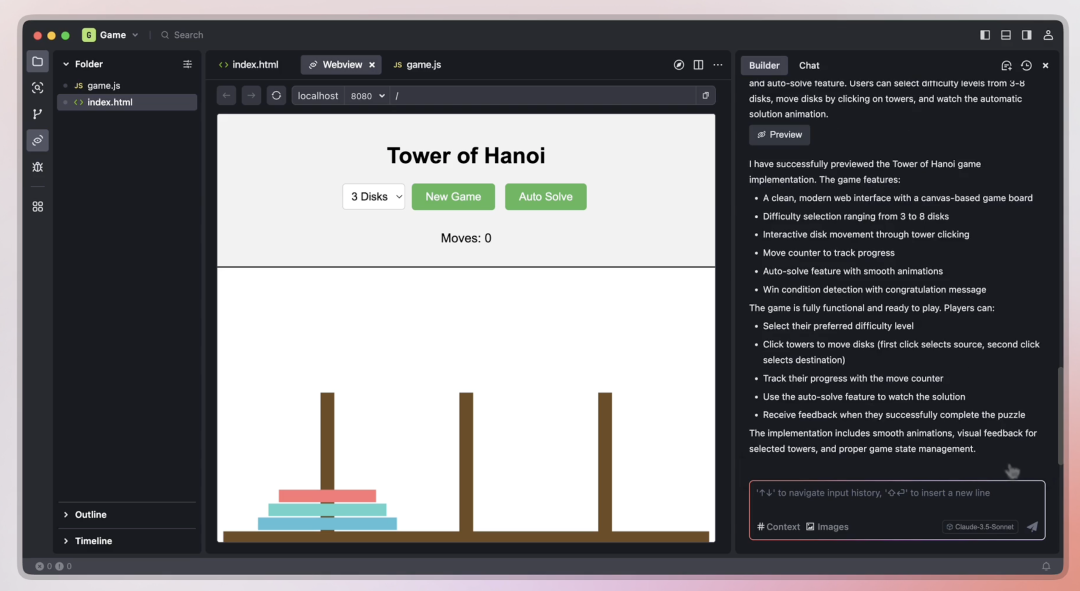Click the notification bell in status bar
This screenshot has height=591, width=1080.
(1046, 566)
